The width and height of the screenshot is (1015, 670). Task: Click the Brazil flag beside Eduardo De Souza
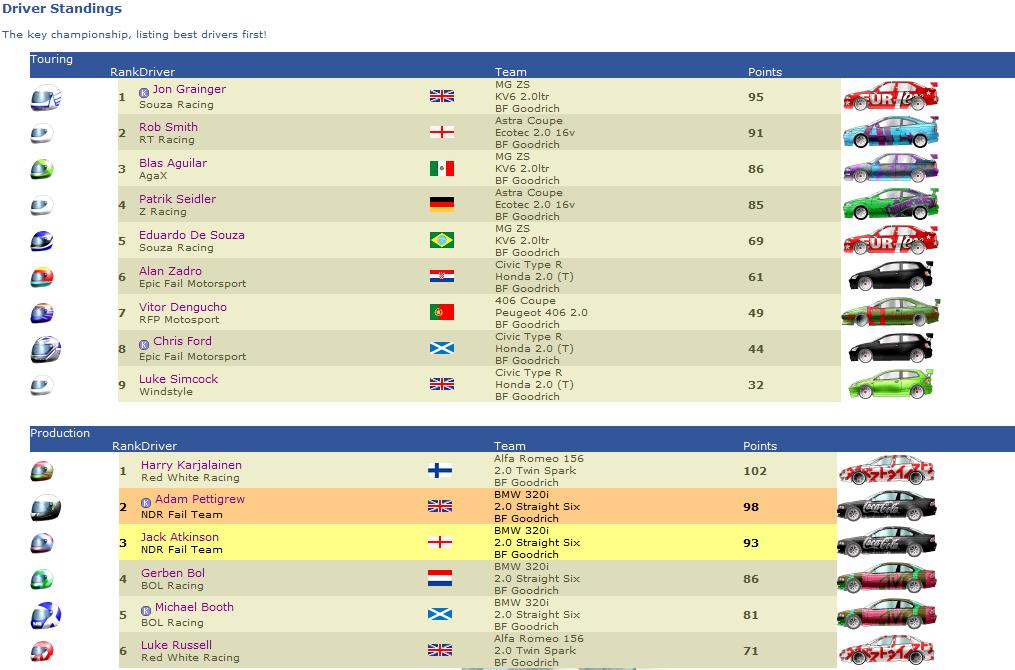pos(441,240)
